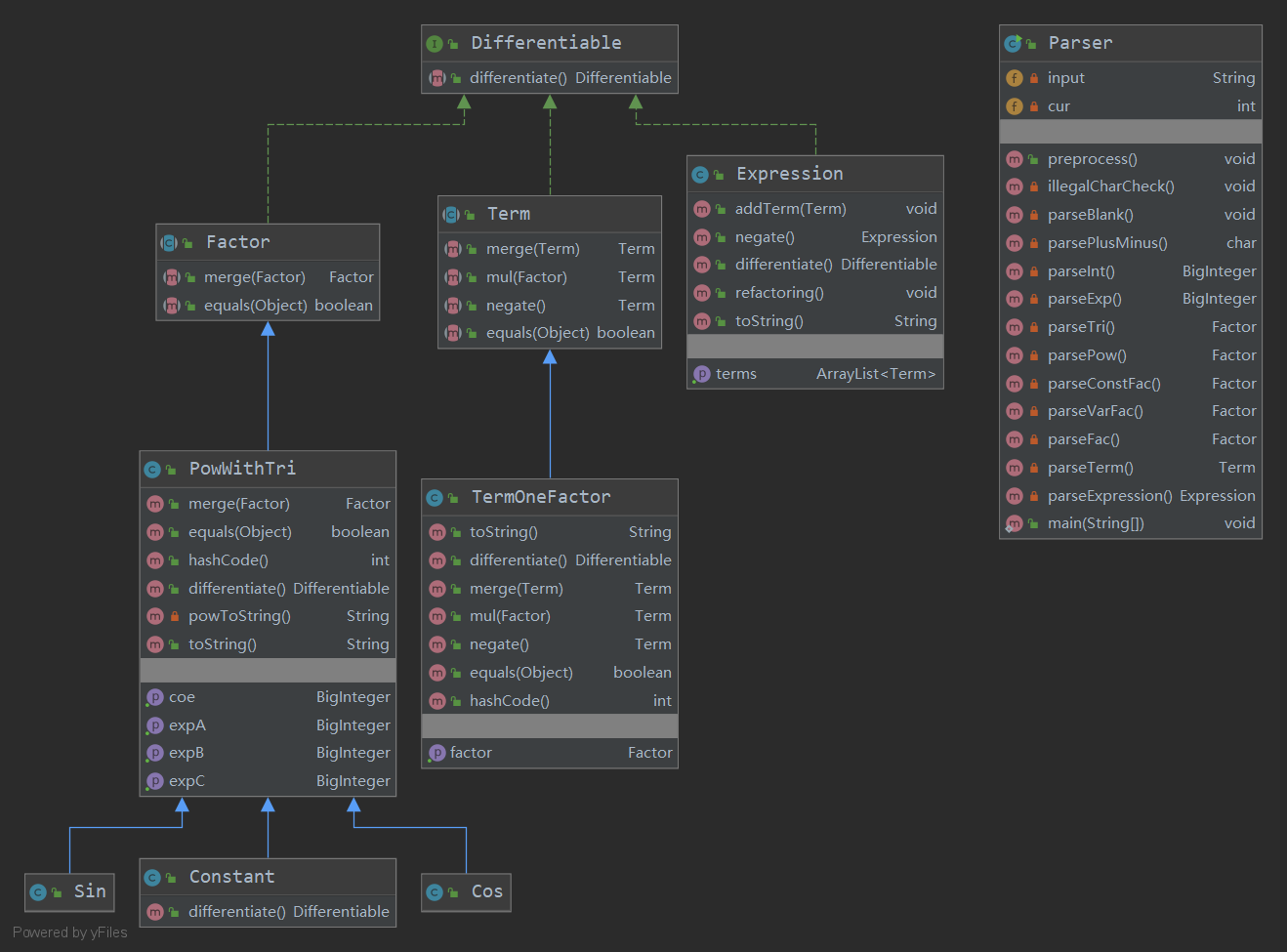The height and width of the screenshot is (952, 1287).
Task: Click the refactoring() method in Expression
Action: [814, 293]
